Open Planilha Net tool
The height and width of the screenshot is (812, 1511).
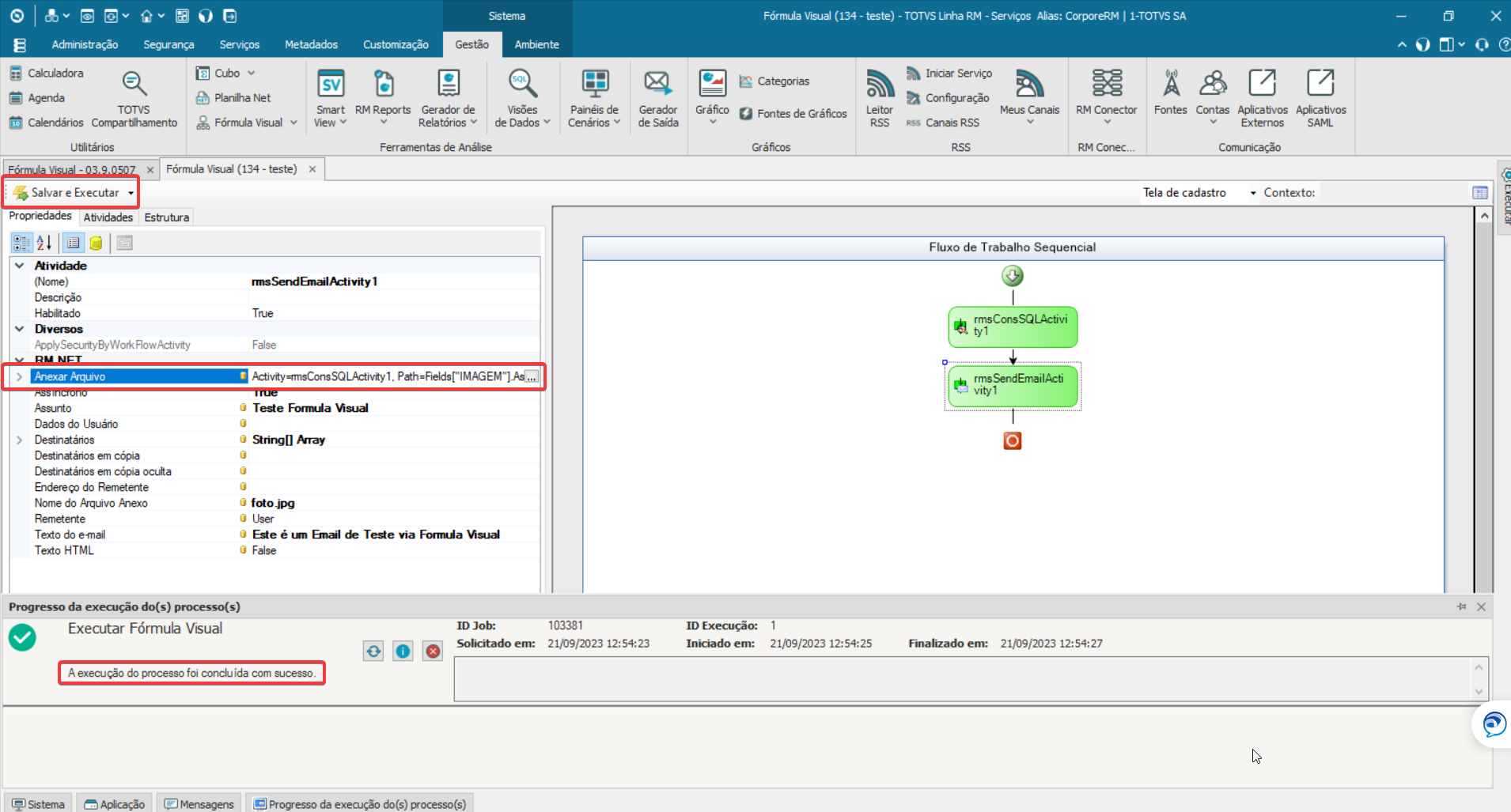point(233,98)
